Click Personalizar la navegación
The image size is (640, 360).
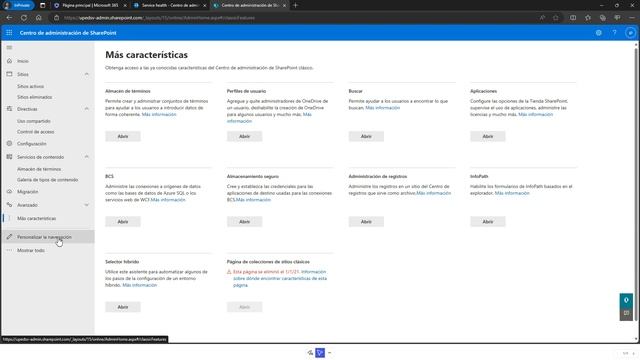[x=44, y=237]
